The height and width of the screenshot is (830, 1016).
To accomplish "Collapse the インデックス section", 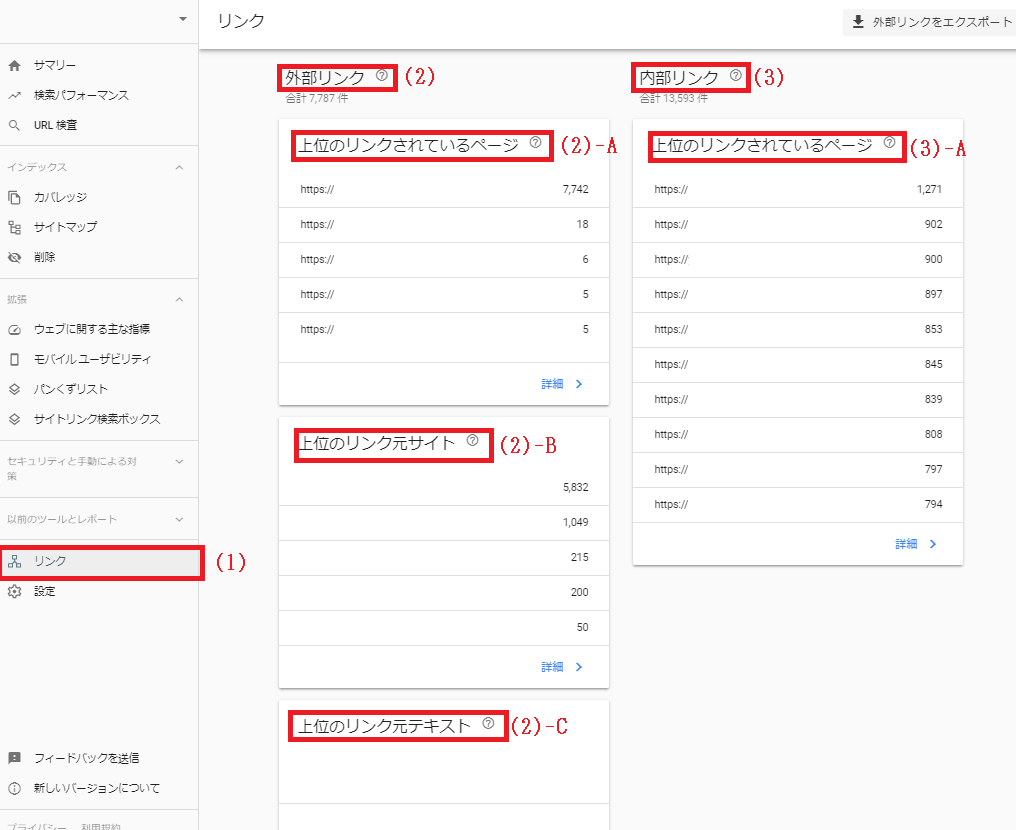I will [x=179, y=168].
